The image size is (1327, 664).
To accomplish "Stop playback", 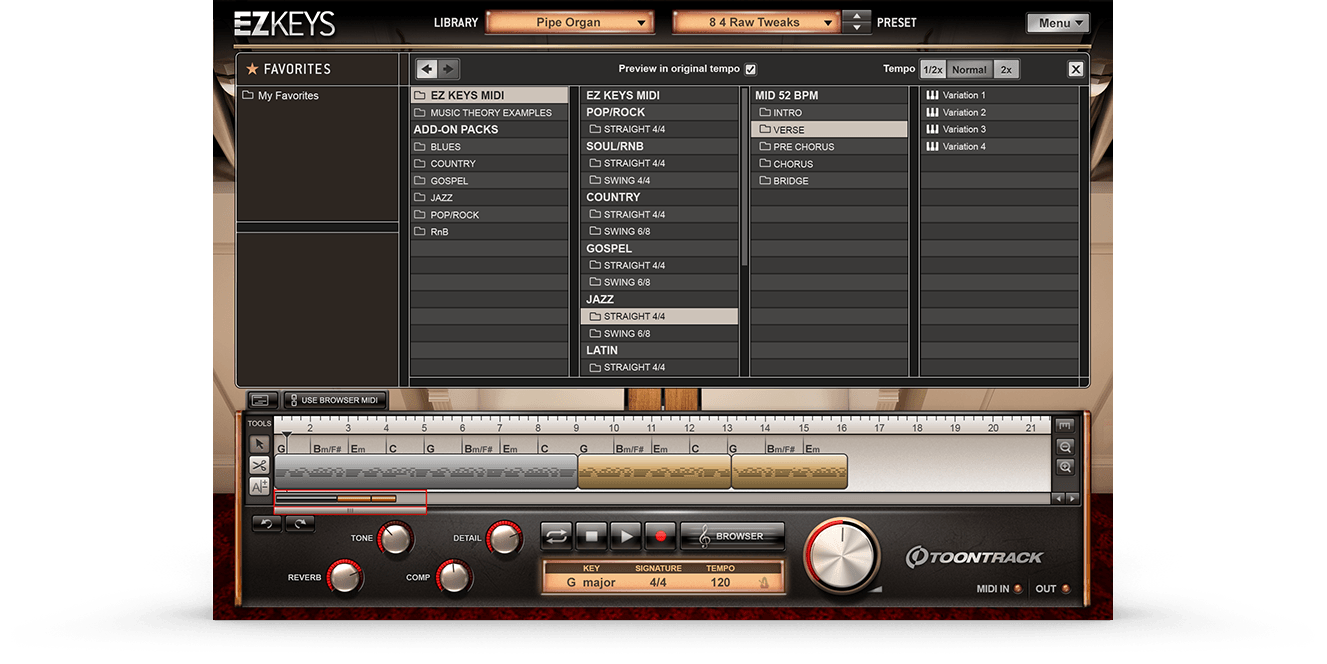I will click(591, 536).
